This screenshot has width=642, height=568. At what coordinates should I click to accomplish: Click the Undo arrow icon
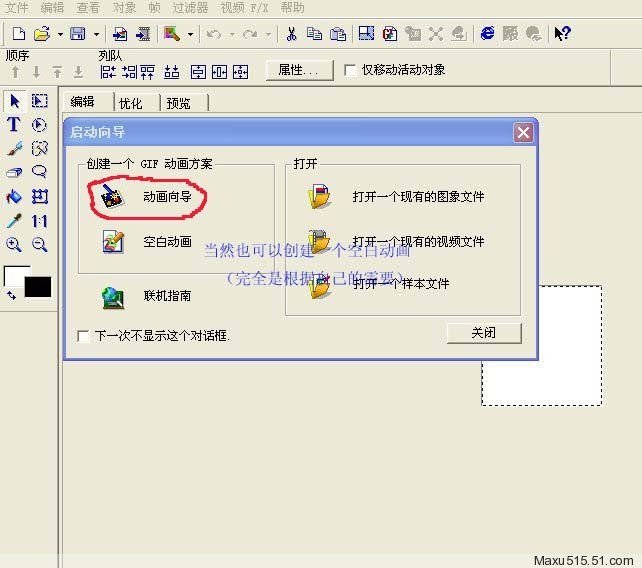point(214,34)
